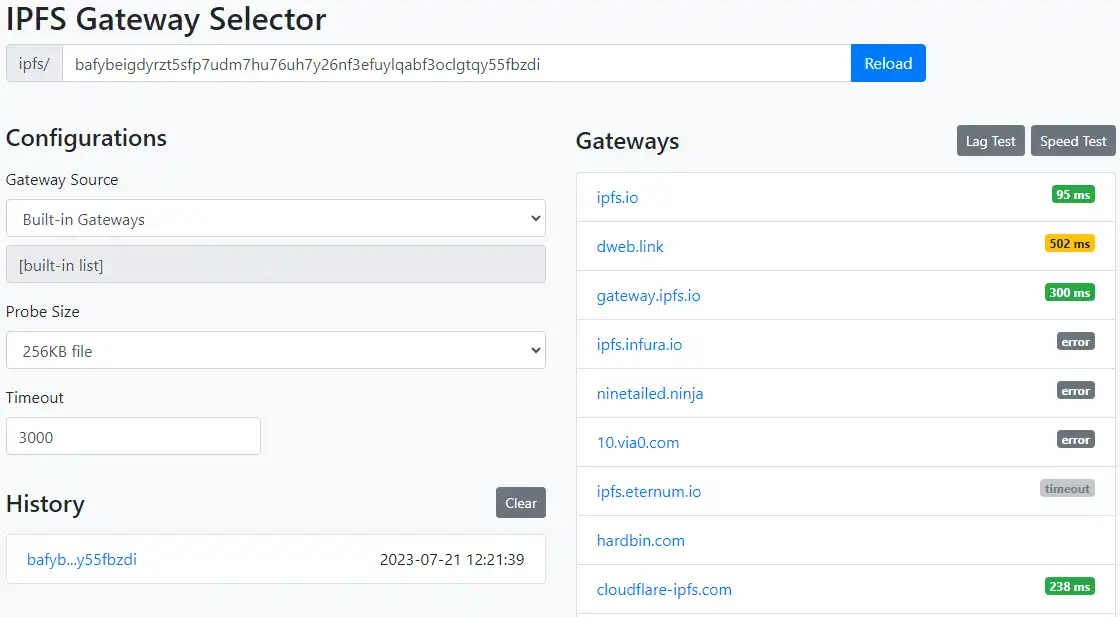This screenshot has height=617, width=1120.
Task: Click the History heading
Action: (x=45, y=503)
